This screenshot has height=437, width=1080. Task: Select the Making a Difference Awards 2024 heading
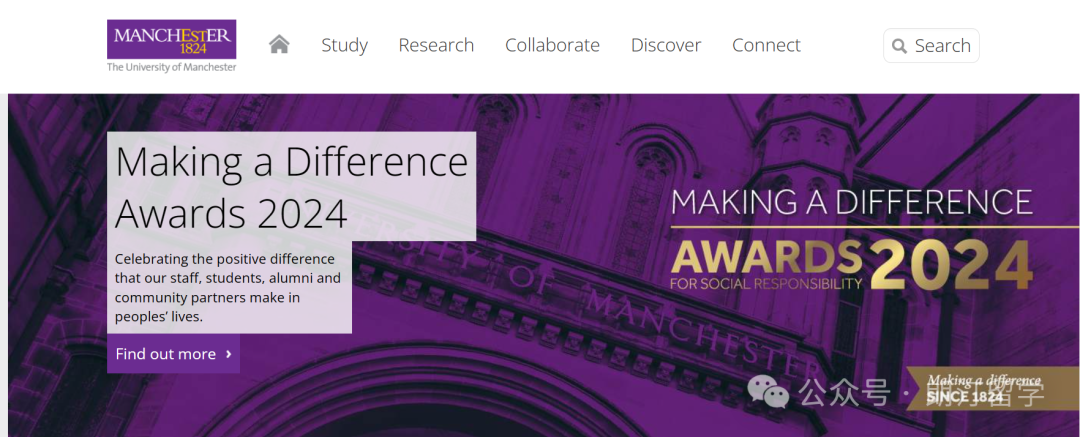[x=291, y=187]
